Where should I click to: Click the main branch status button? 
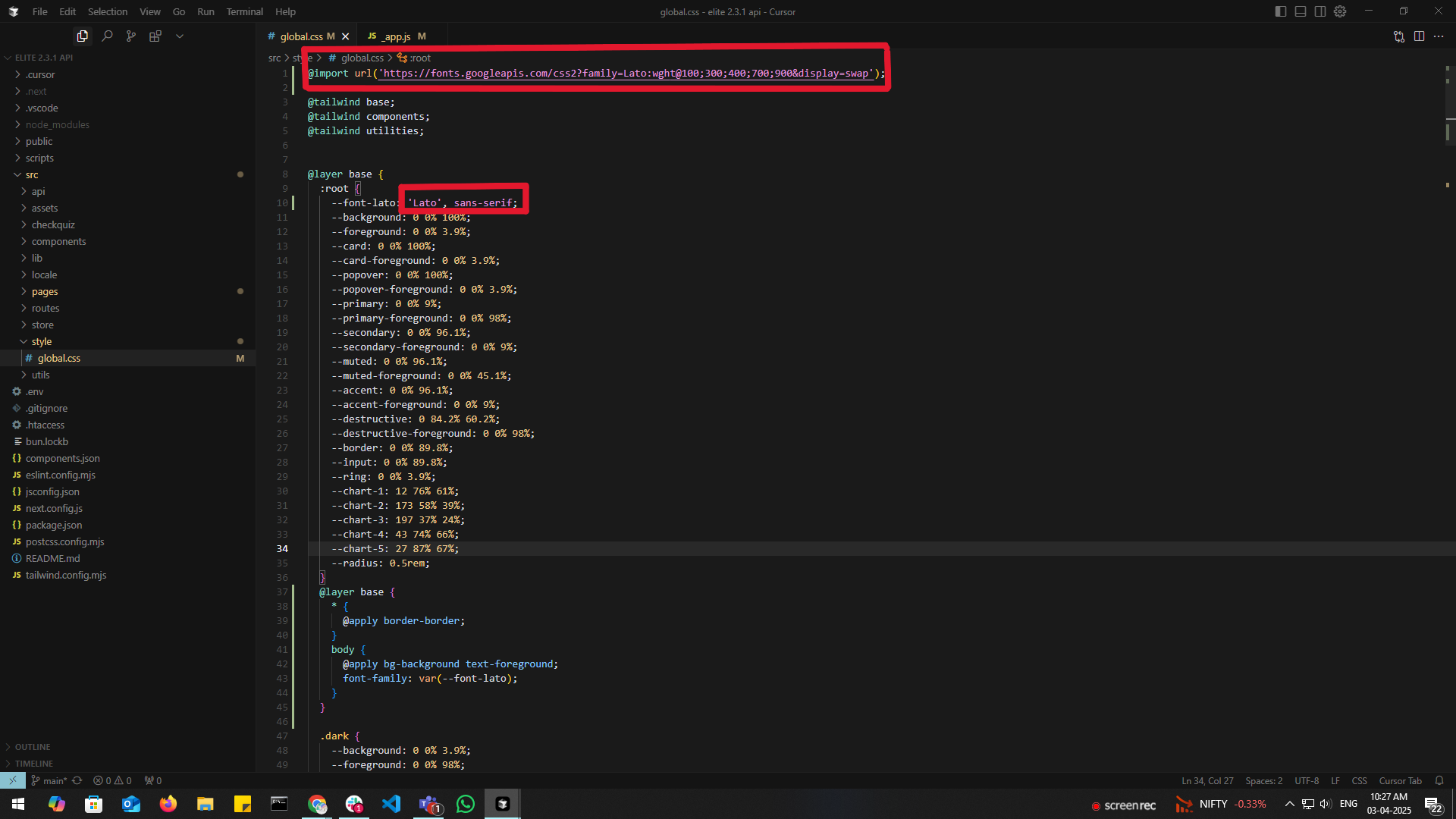49,780
